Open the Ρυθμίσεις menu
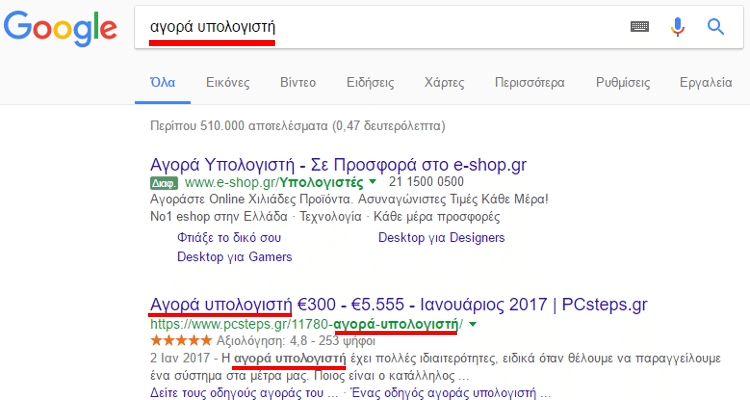 623,82
